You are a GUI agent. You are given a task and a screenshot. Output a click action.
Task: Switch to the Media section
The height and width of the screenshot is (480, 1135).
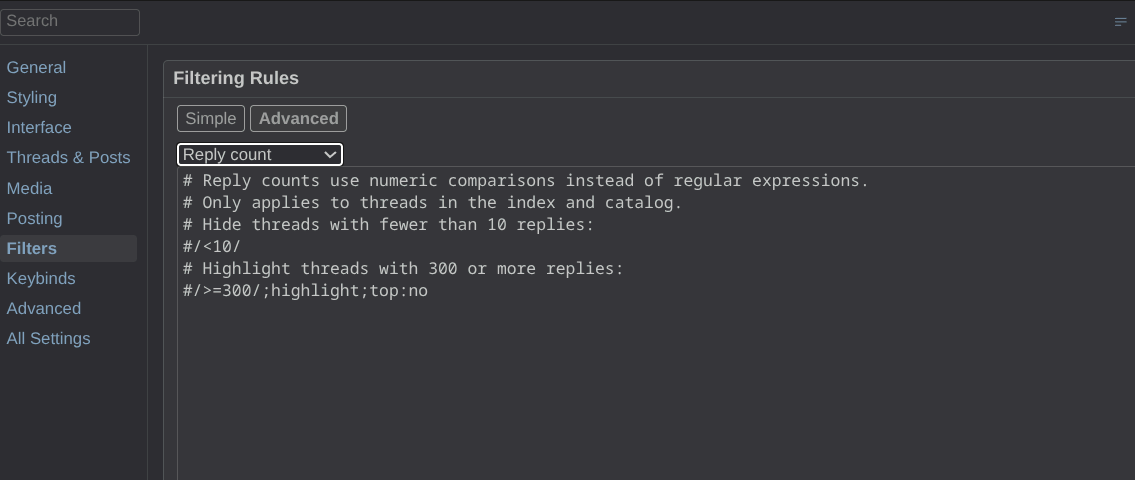29,188
